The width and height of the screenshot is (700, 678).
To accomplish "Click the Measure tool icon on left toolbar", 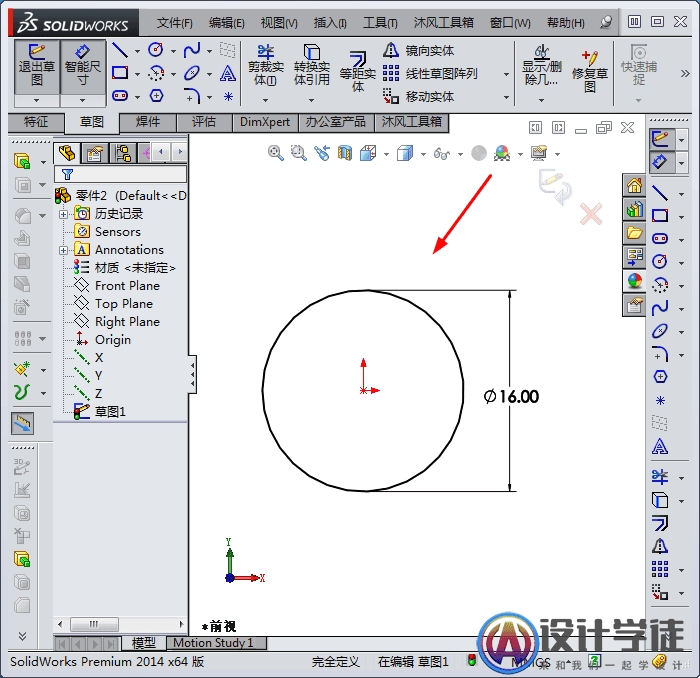I will click(22, 424).
